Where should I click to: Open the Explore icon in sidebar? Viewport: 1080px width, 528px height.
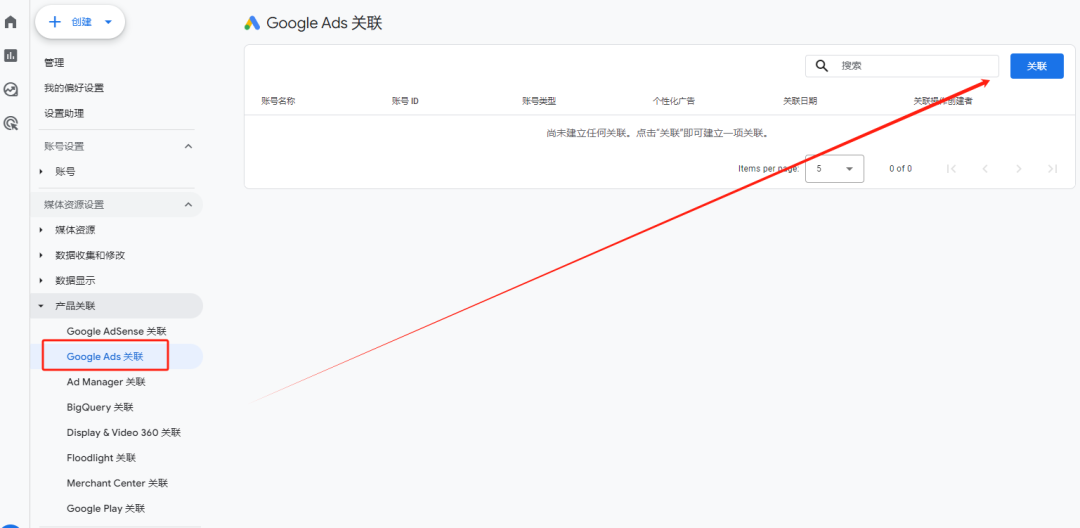[x=11, y=90]
